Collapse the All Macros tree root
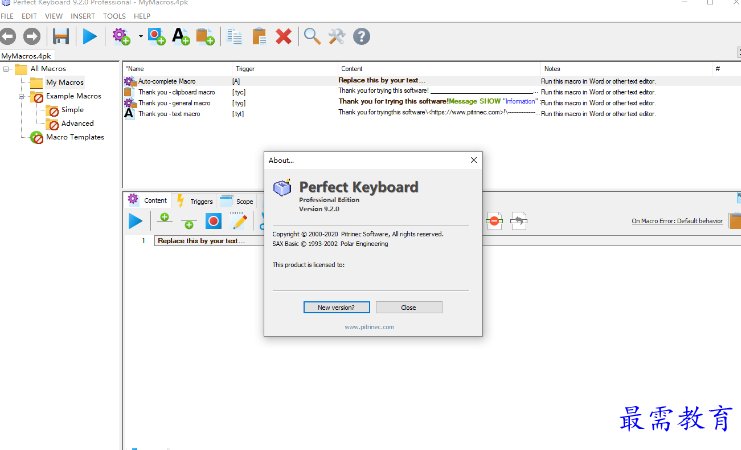 6,69
